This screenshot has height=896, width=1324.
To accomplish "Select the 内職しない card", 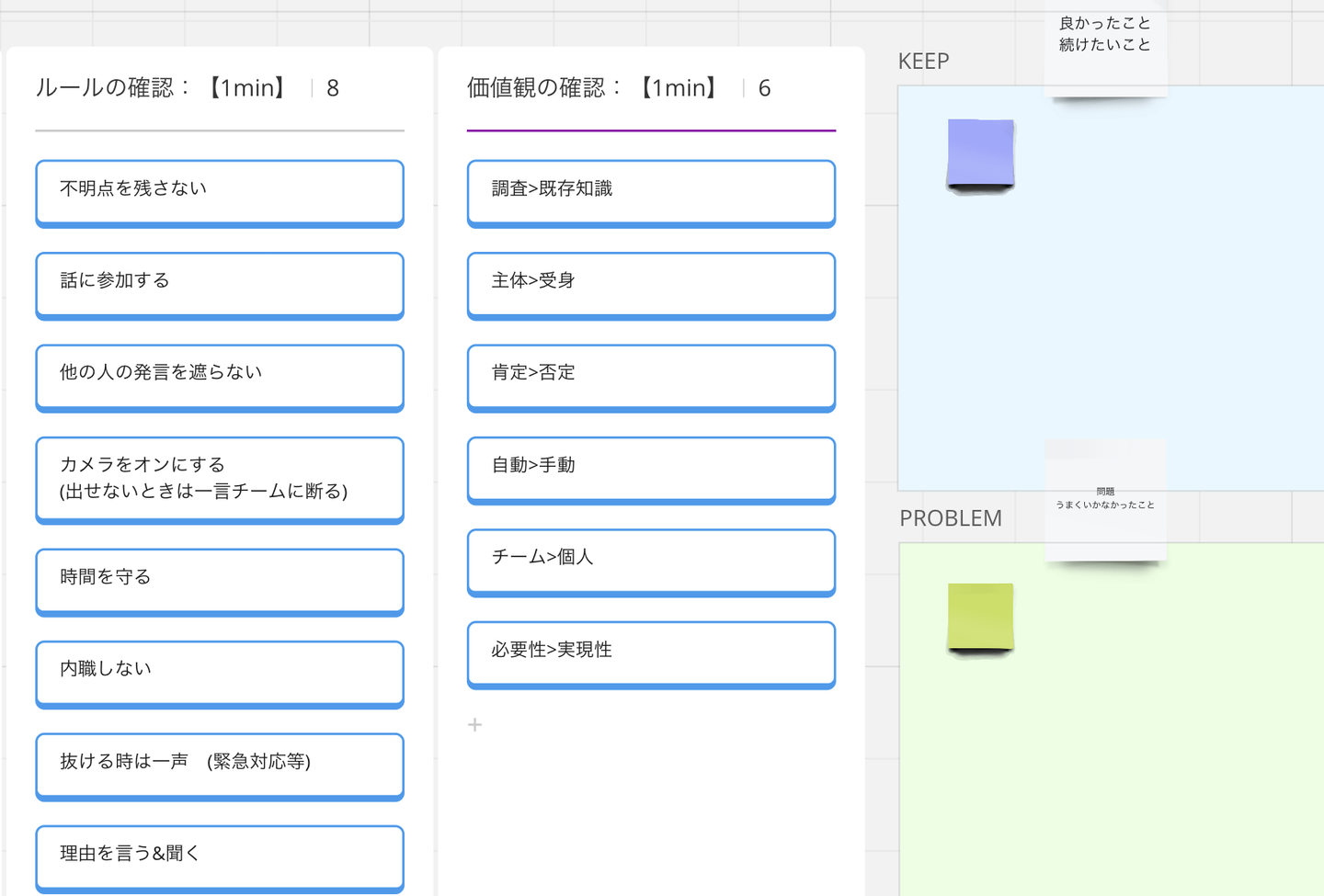I will point(220,671).
